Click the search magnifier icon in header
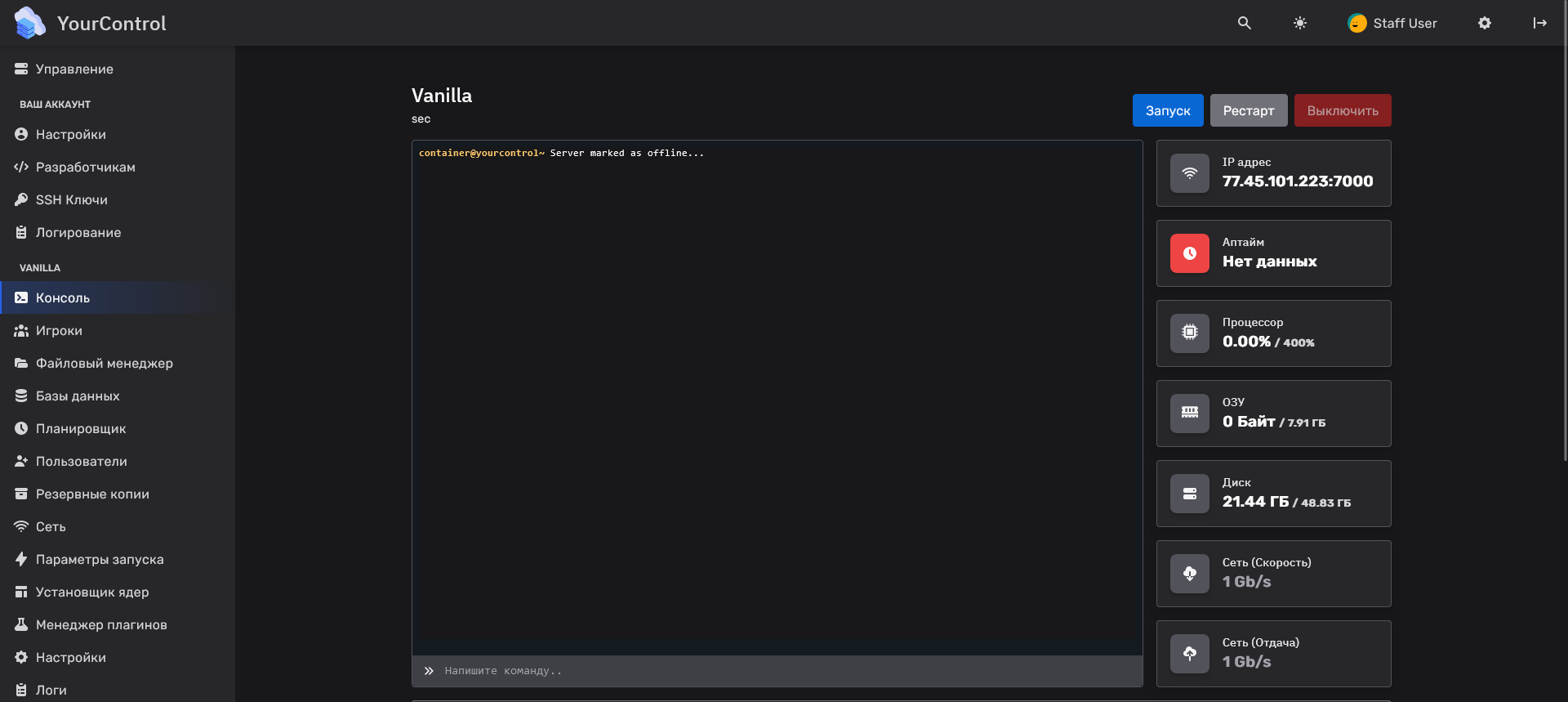1568x702 pixels. point(1244,23)
